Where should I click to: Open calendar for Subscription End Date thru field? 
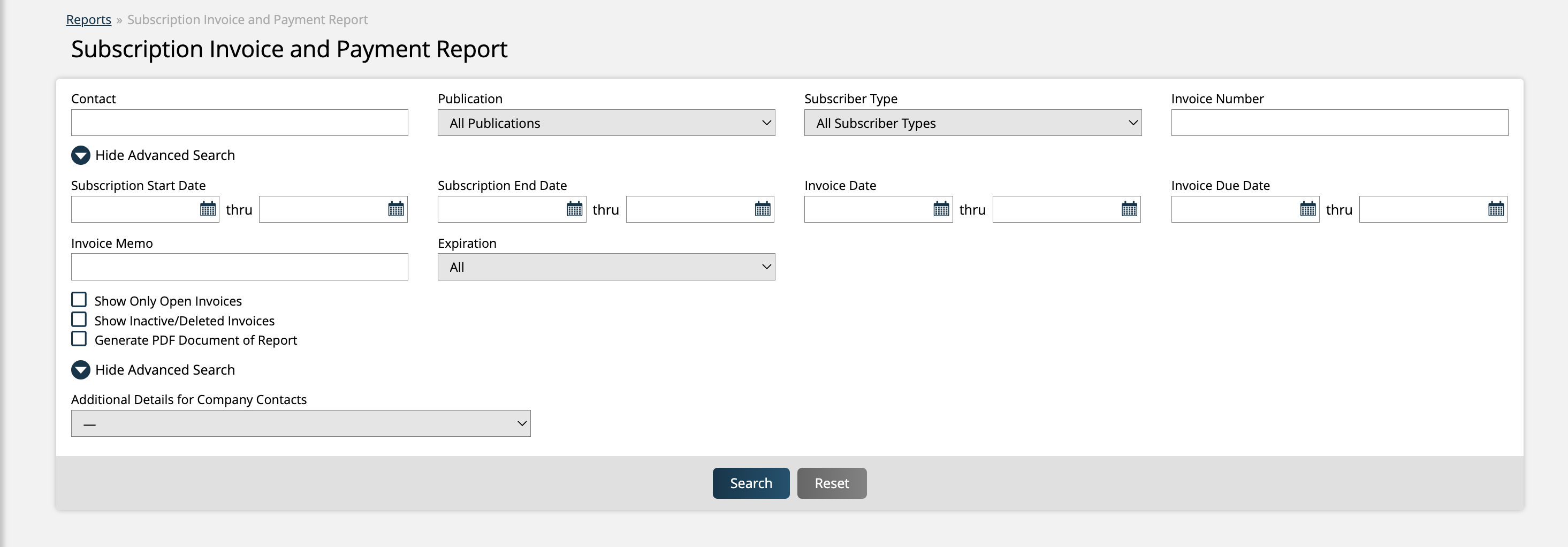[762, 209]
